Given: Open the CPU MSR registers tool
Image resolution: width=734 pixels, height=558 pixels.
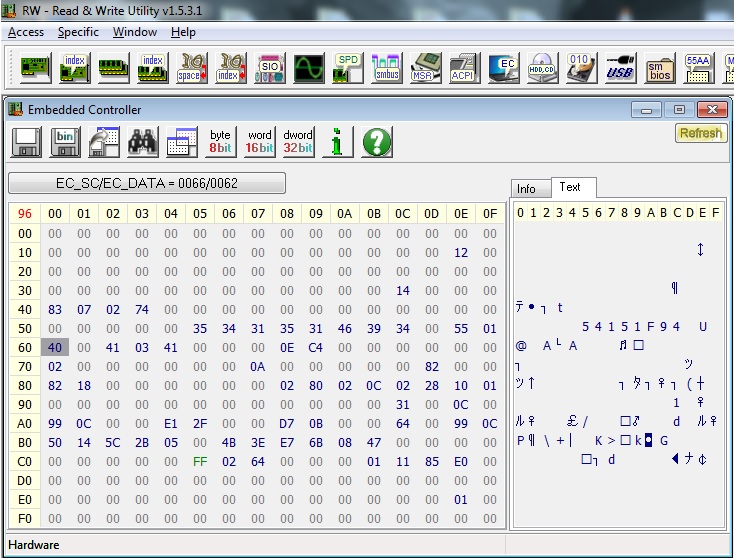Looking at the screenshot, I should point(426,68).
